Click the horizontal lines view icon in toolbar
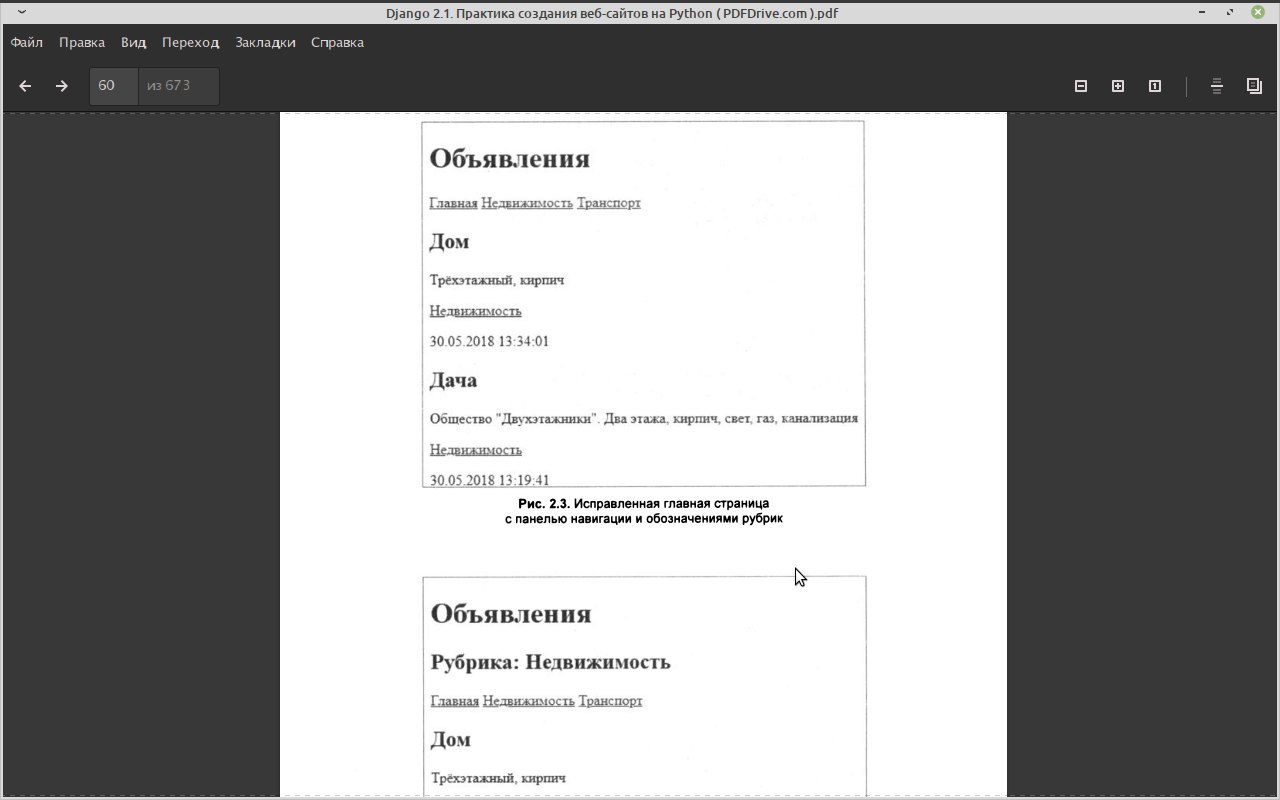 1217,86
